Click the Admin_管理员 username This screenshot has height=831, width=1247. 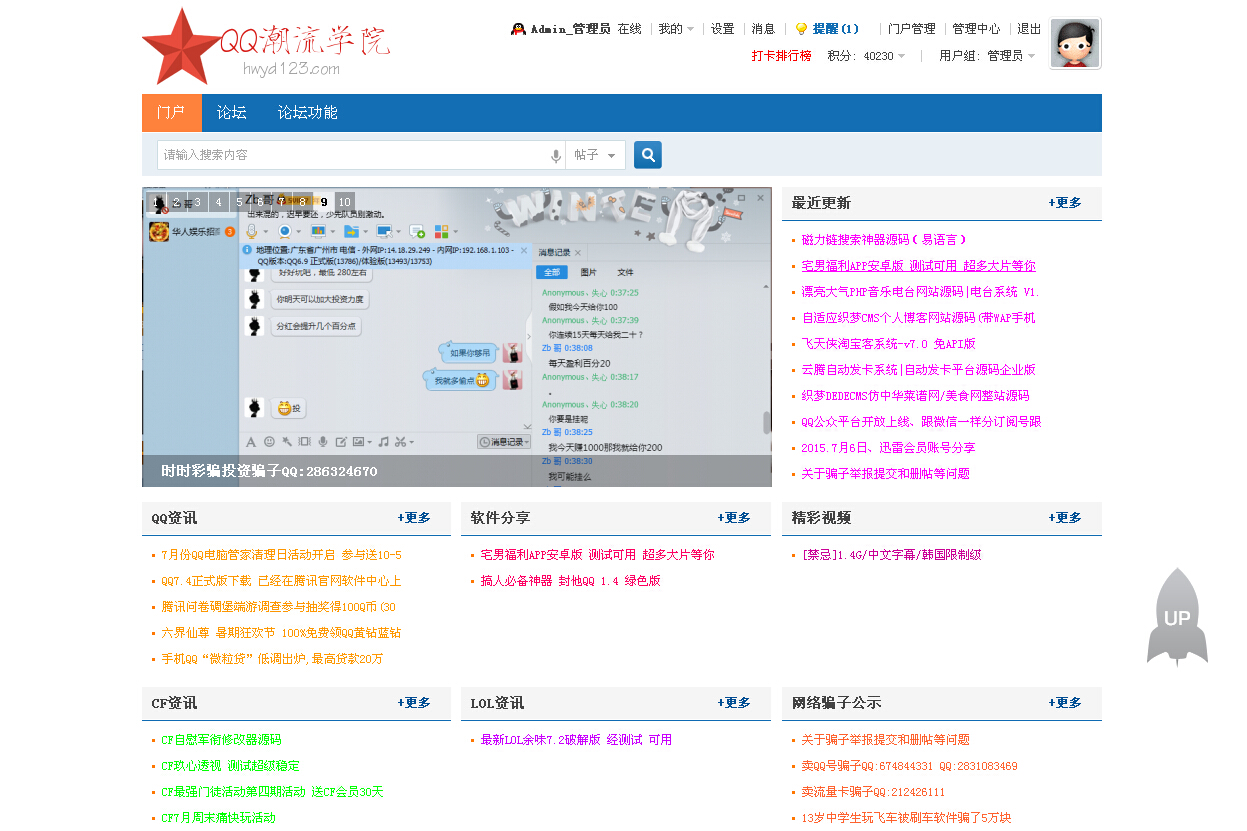click(x=570, y=29)
